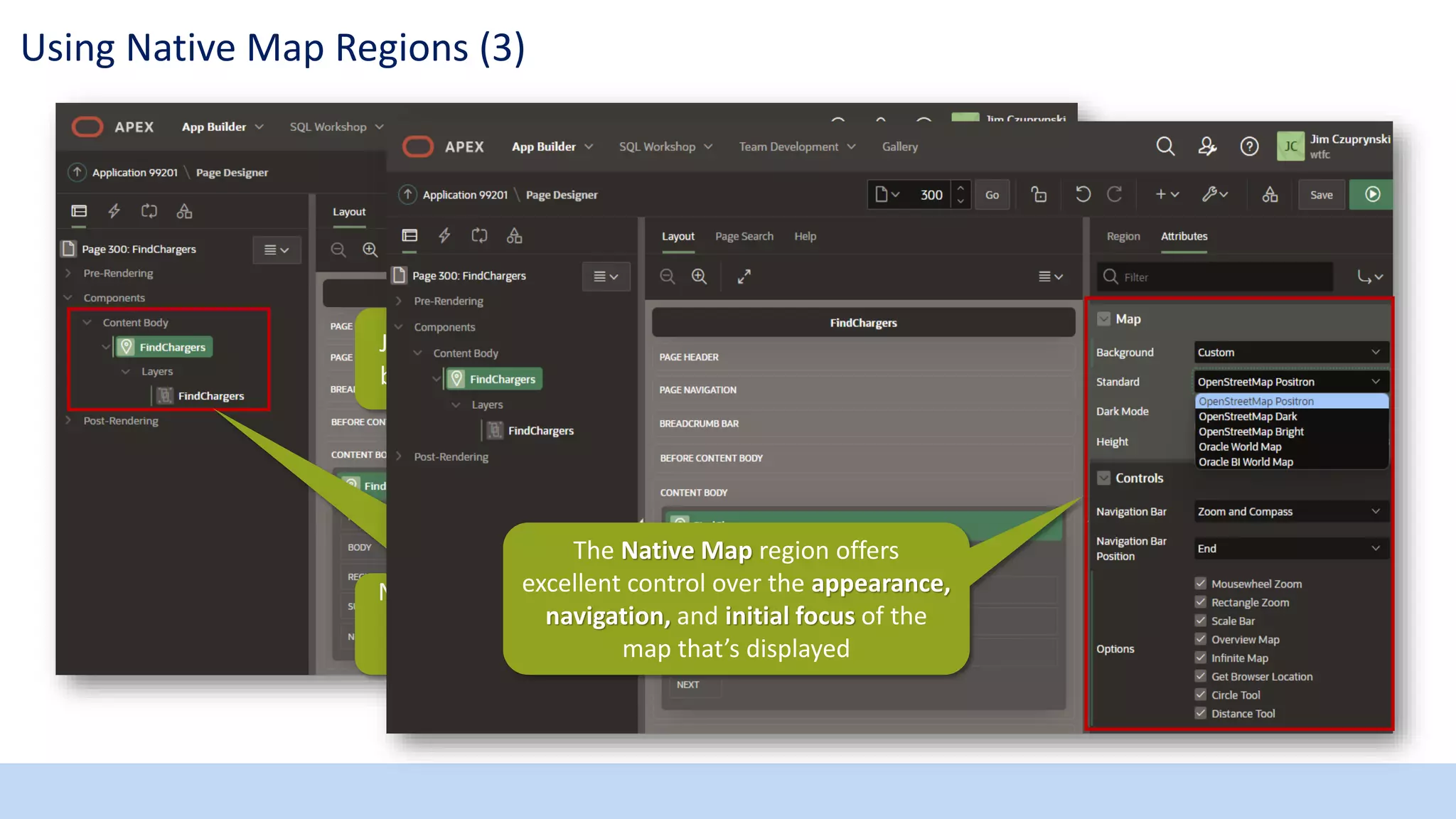Click the undo icon in Page Designer toolbar
This screenshot has height=819, width=1456.
pyautogui.click(x=1083, y=194)
